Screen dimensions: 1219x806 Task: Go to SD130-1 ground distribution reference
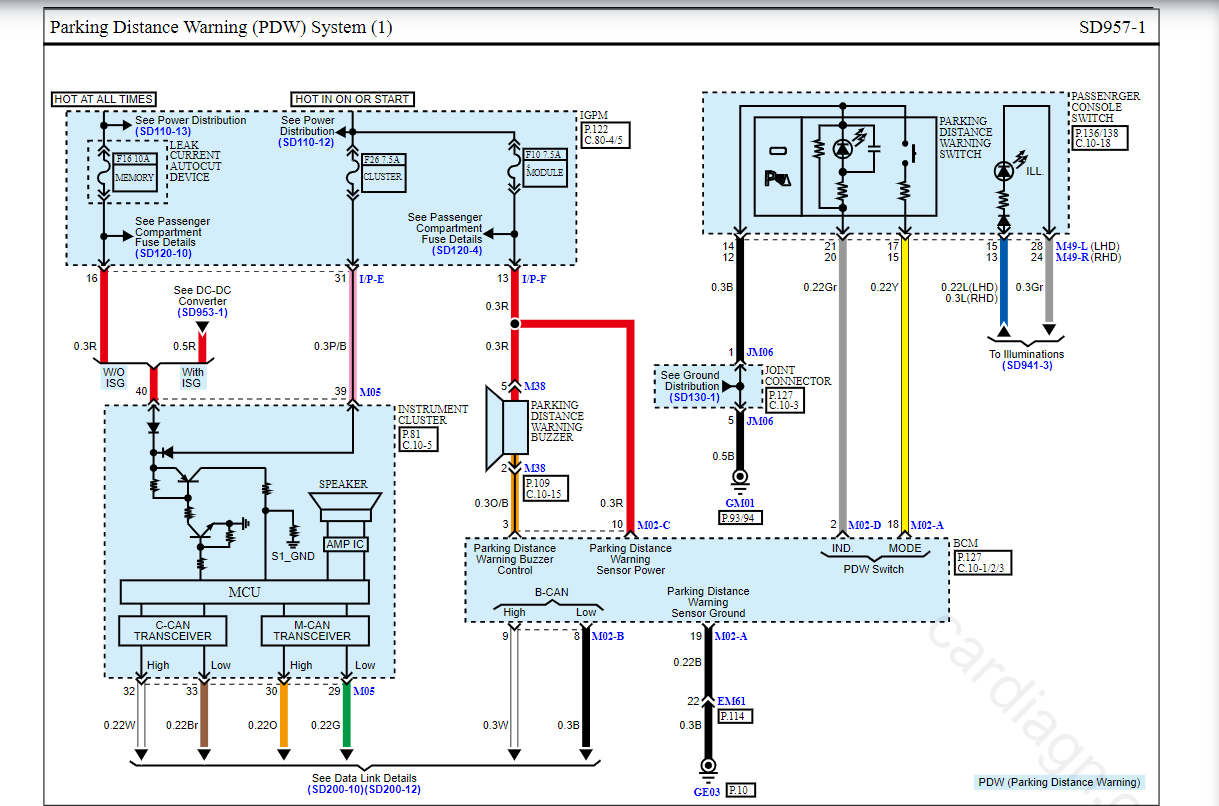coord(689,397)
